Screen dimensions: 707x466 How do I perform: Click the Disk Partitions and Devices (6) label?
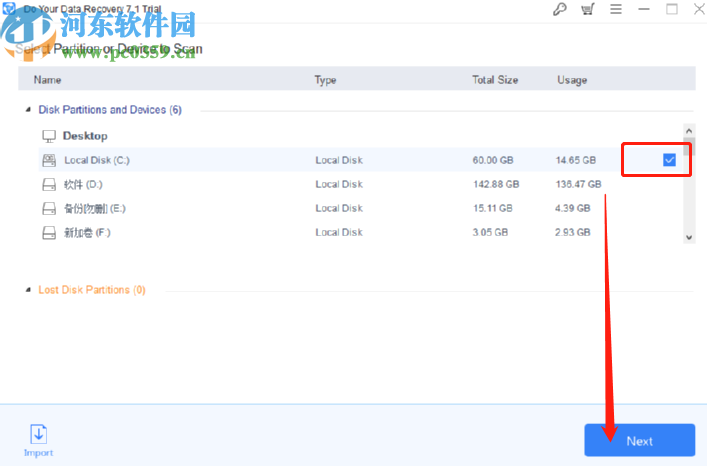click(x=110, y=110)
